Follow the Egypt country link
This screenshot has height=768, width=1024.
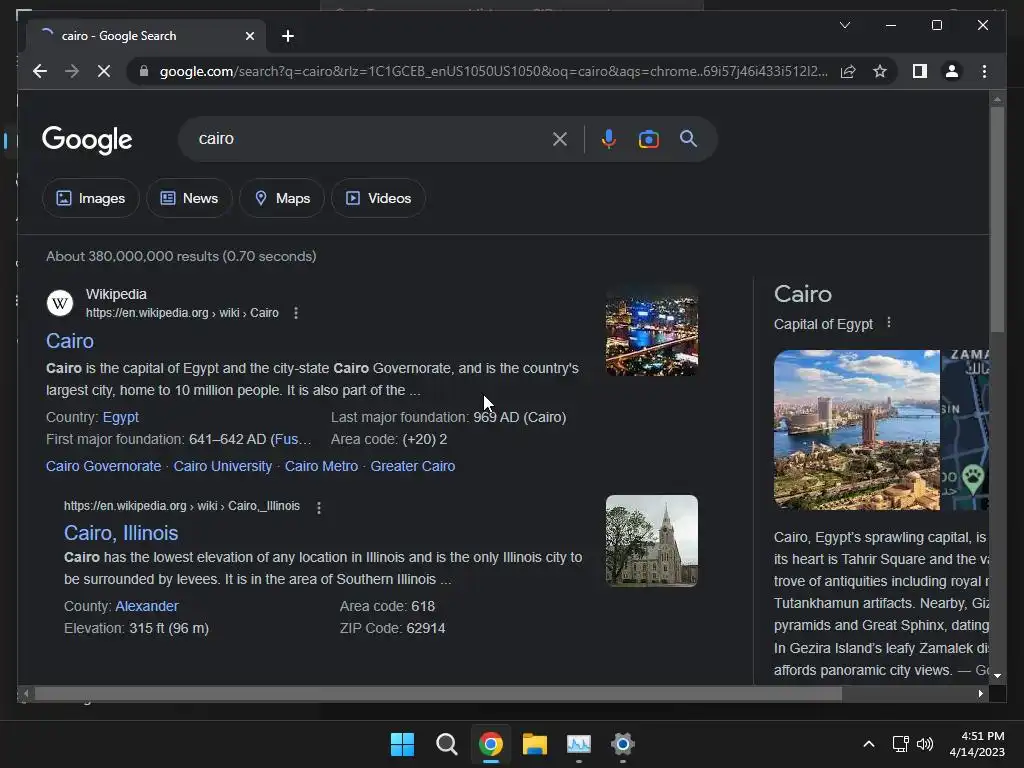tap(121, 417)
